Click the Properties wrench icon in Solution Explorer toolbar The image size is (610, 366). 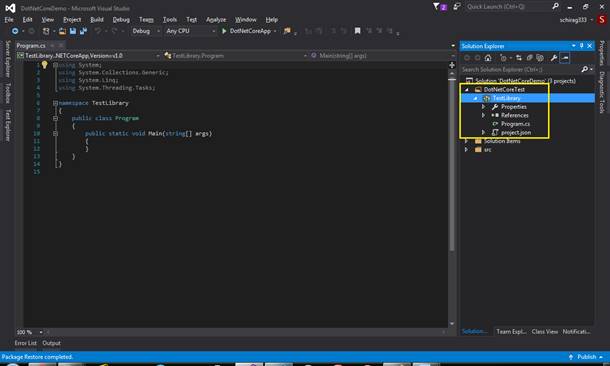pos(554,58)
